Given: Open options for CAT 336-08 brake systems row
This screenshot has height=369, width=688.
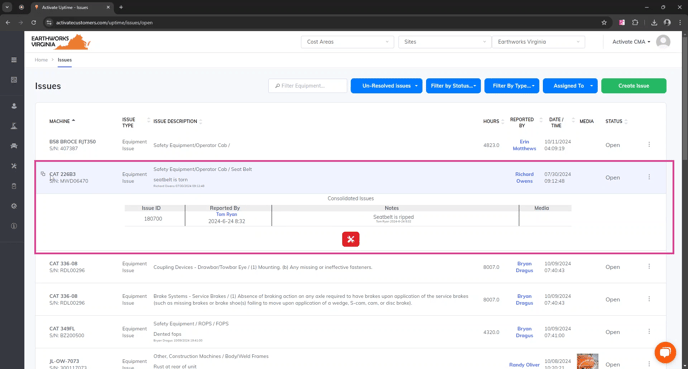Looking at the screenshot, I should coord(649,299).
